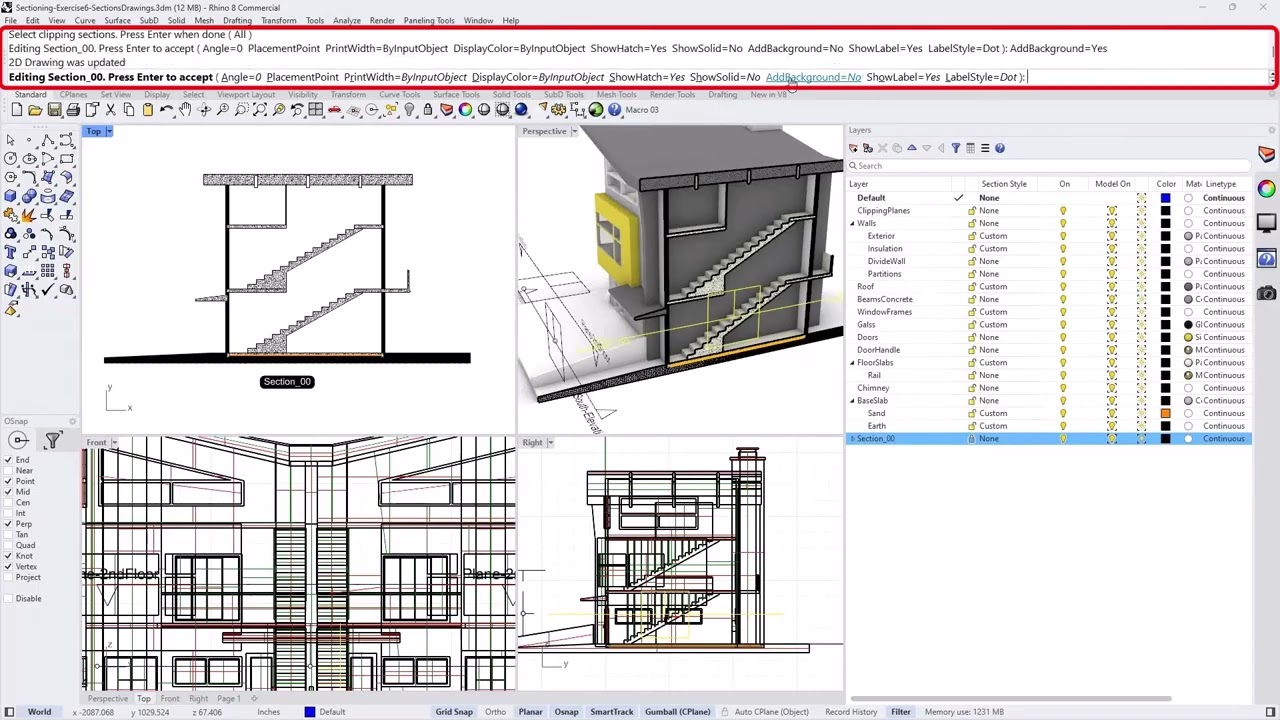
Task: Enable the Near object snap checkbox
Action: (x=9, y=471)
